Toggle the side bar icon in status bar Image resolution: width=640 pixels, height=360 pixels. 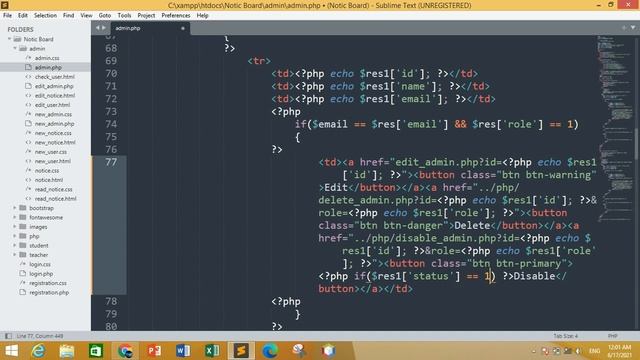8,336
